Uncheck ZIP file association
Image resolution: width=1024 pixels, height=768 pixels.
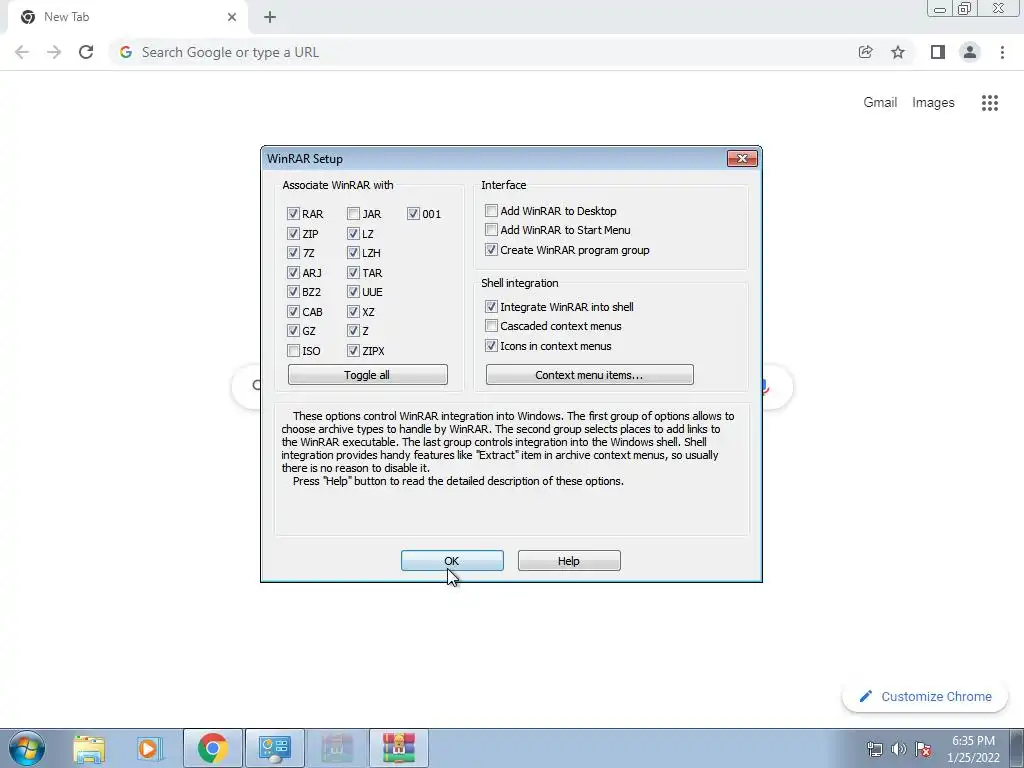[x=293, y=233]
